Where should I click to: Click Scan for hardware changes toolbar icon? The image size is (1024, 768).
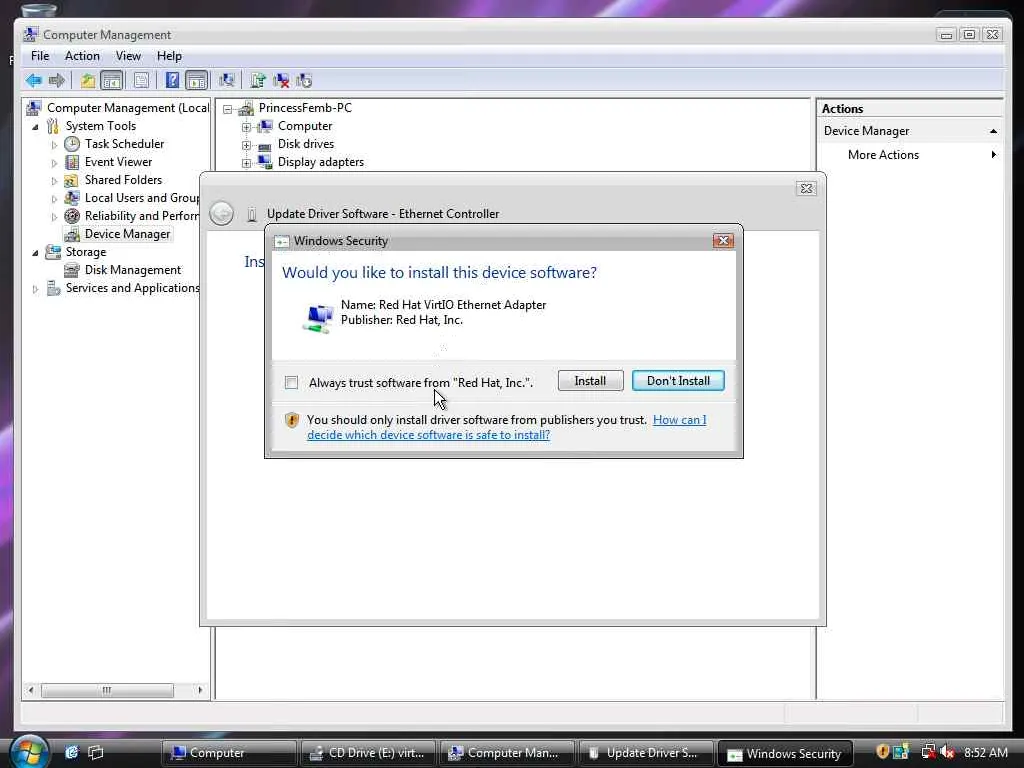227,80
